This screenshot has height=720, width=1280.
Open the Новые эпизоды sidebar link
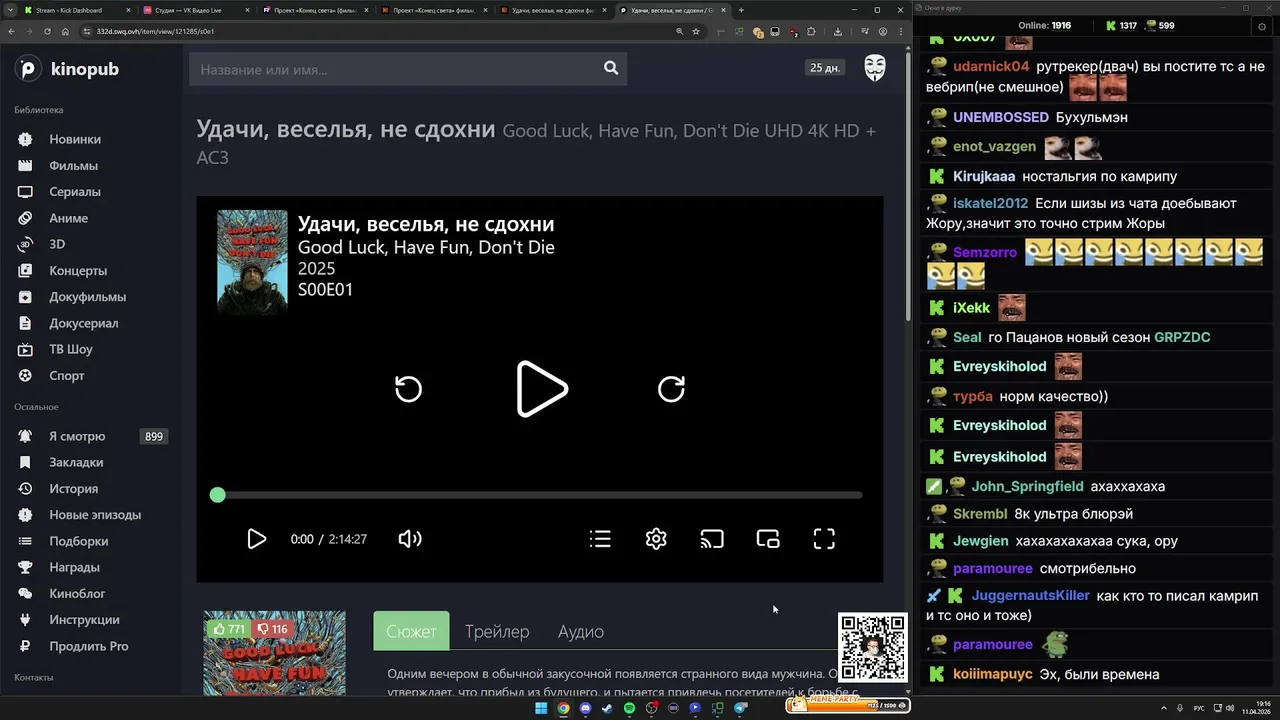[x=95, y=515]
